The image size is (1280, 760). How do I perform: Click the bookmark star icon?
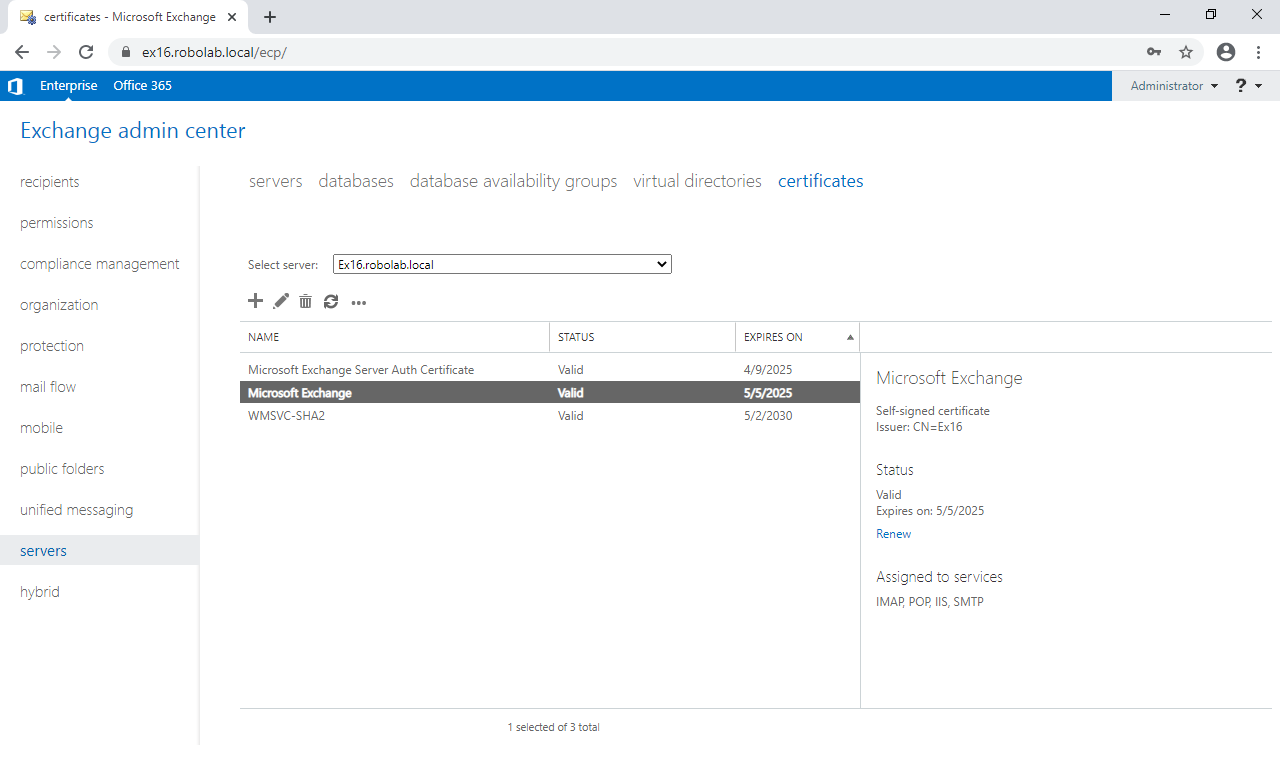coord(1186,51)
